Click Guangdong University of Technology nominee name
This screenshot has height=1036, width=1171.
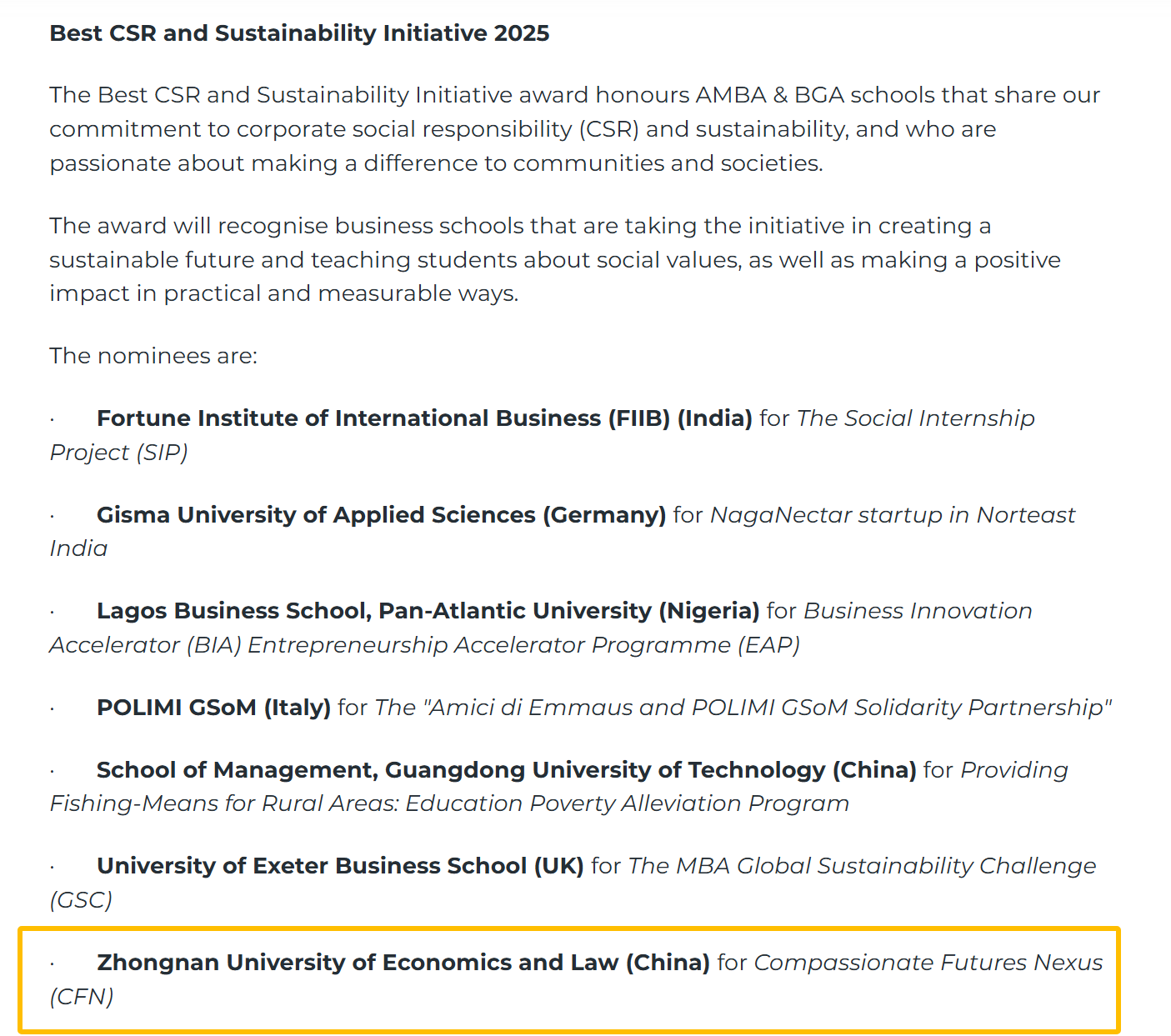click(506, 770)
